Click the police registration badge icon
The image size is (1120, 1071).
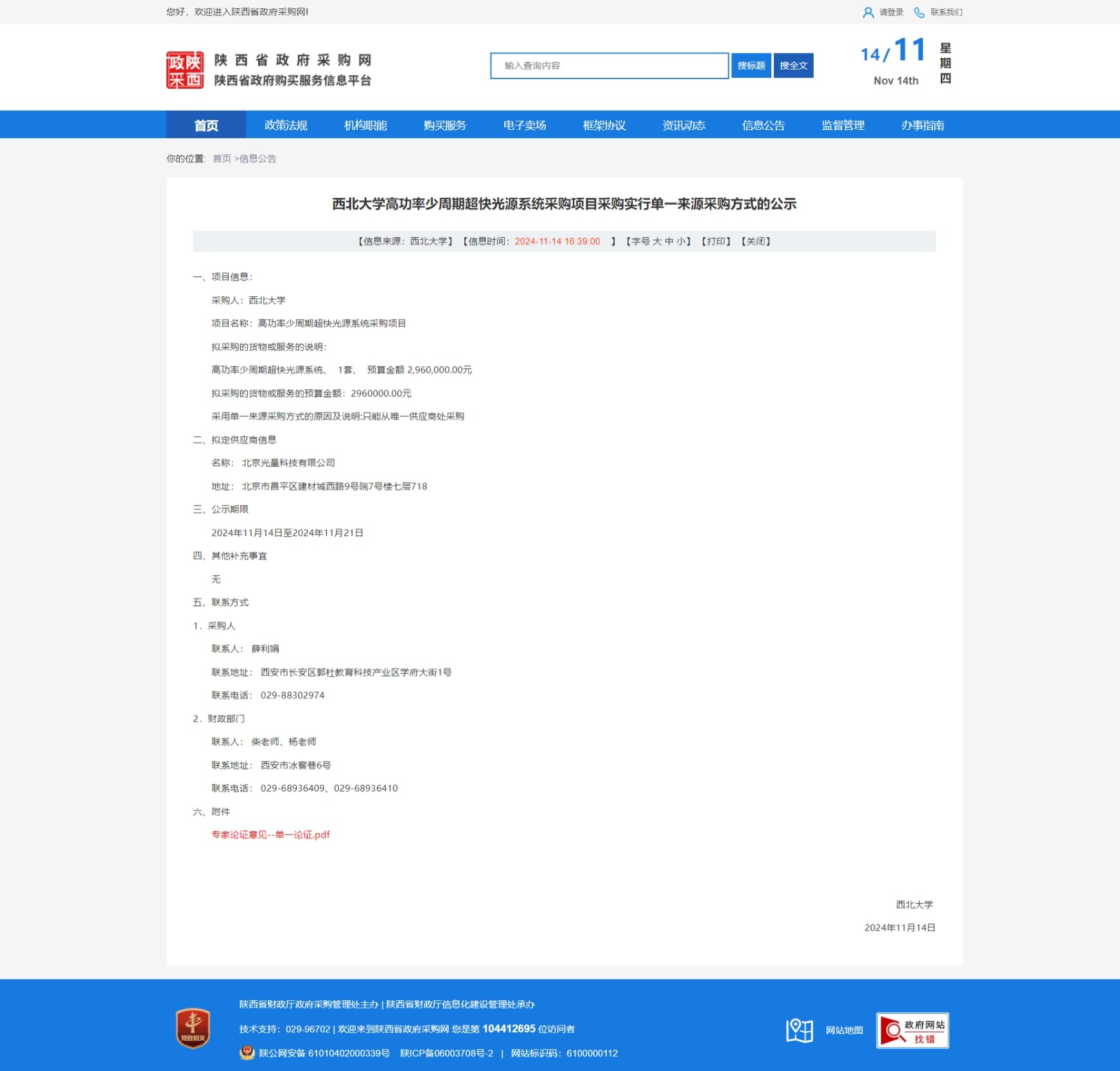[x=247, y=1053]
